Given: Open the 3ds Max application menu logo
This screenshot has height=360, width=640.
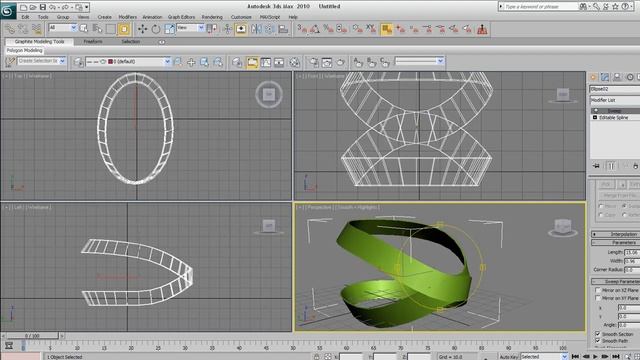Looking at the screenshot, I should pyautogui.click(x=7, y=11).
